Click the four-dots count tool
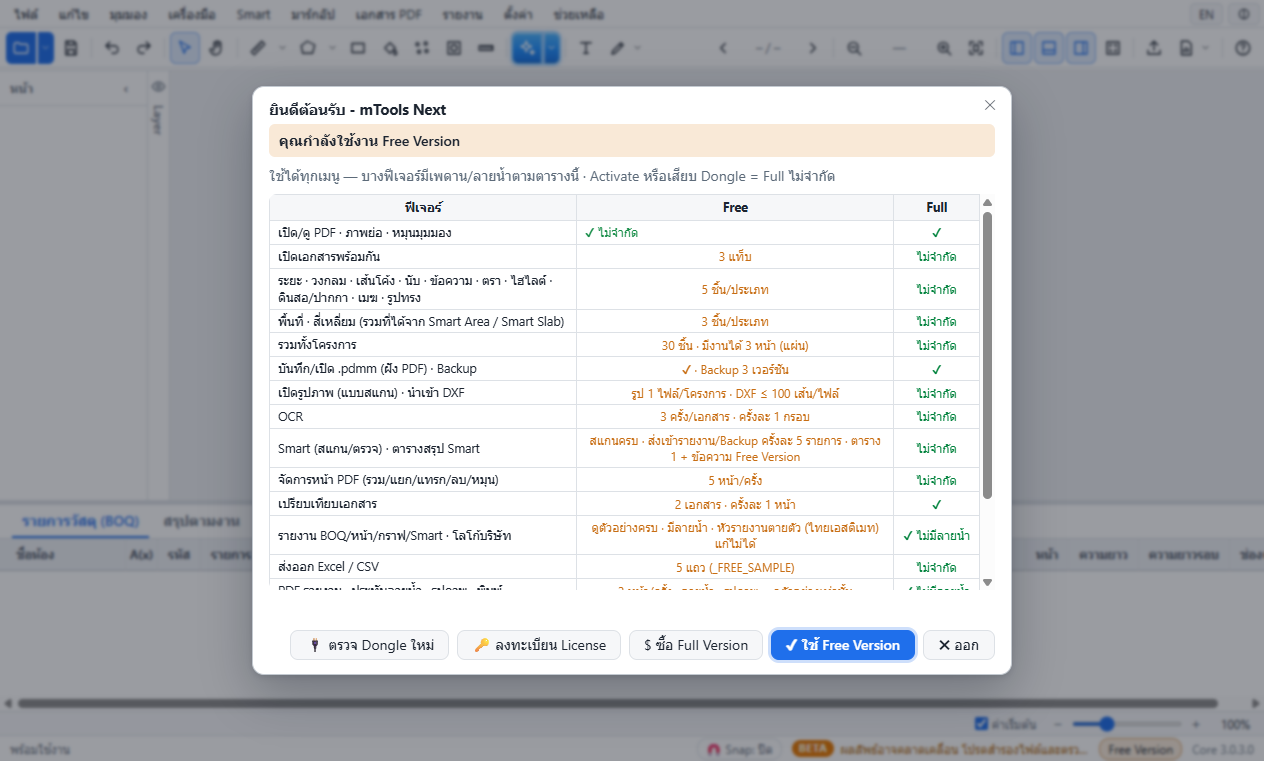 coord(422,48)
